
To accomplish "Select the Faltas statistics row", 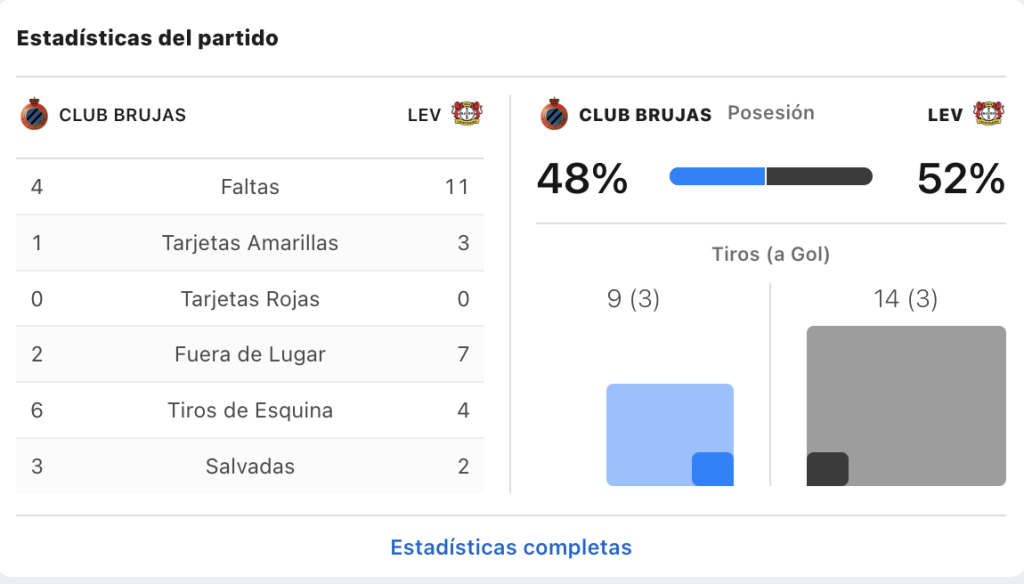I will pyautogui.click(x=250, y=187).
